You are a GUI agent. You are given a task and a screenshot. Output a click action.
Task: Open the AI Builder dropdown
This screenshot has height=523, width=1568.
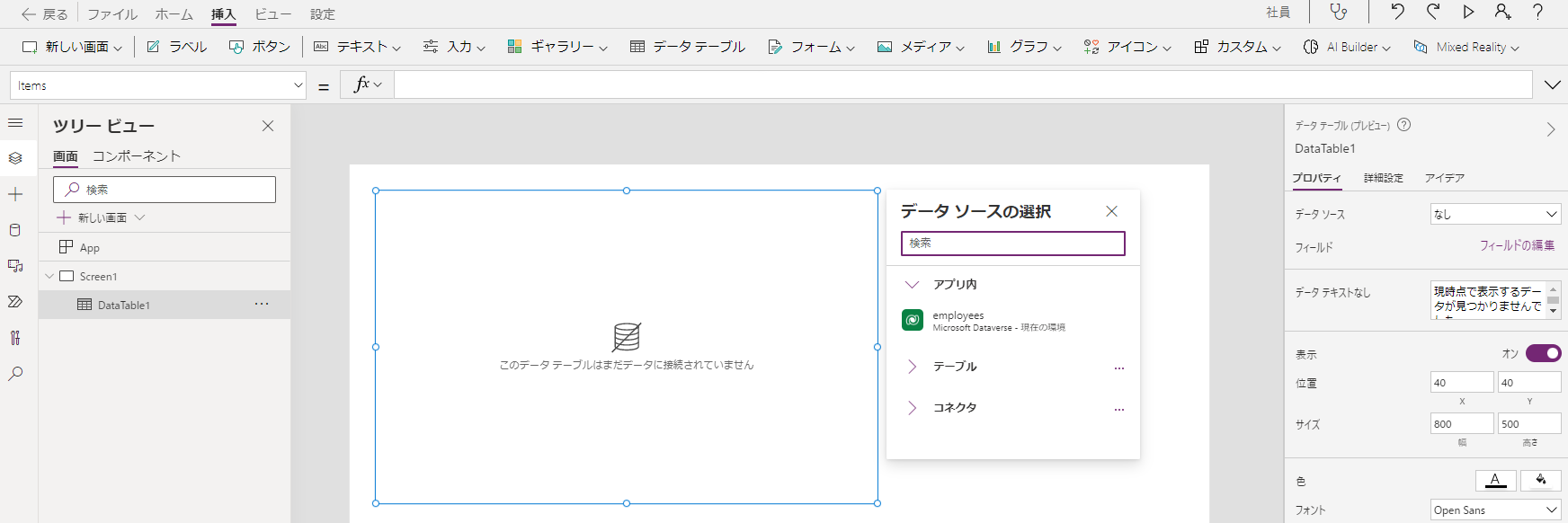1347,47
